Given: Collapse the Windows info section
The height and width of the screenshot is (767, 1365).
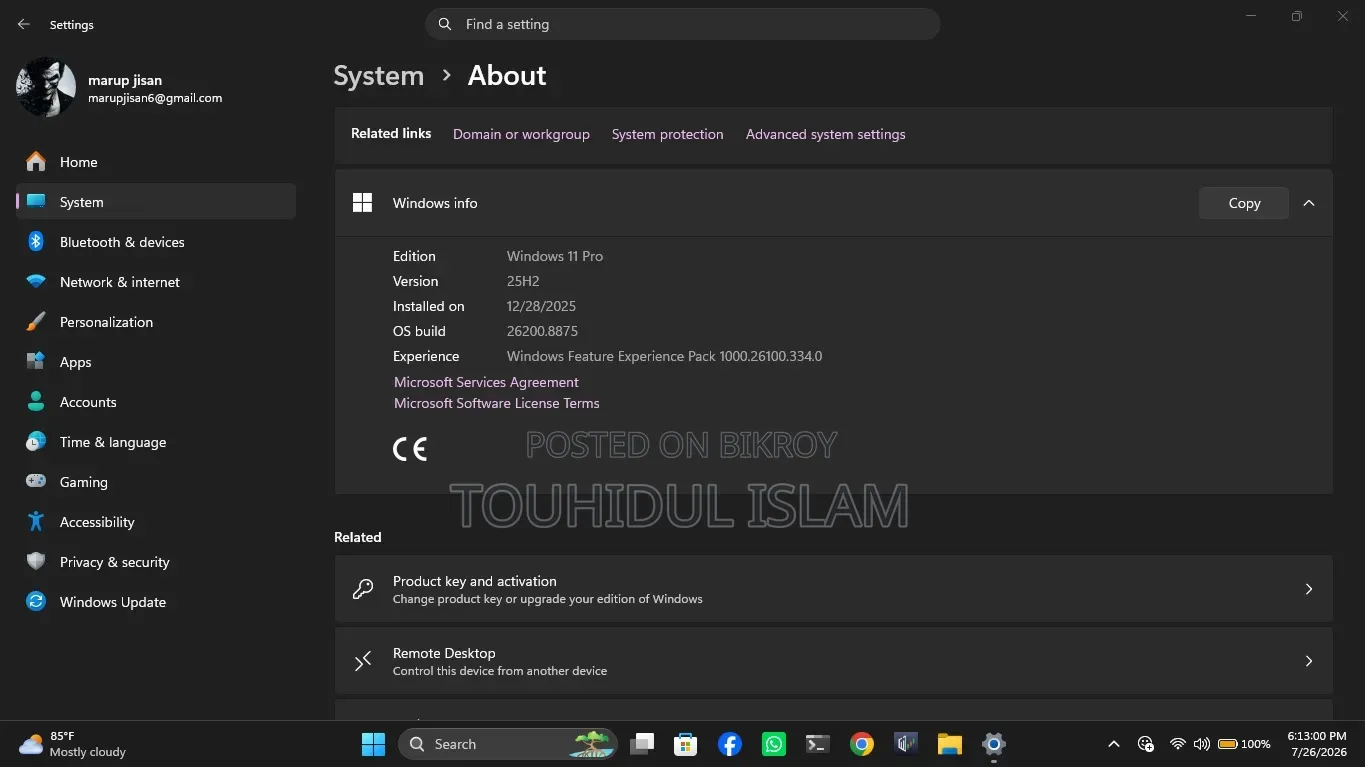Looking at the screenshot, I should (x=1309, y=203).
